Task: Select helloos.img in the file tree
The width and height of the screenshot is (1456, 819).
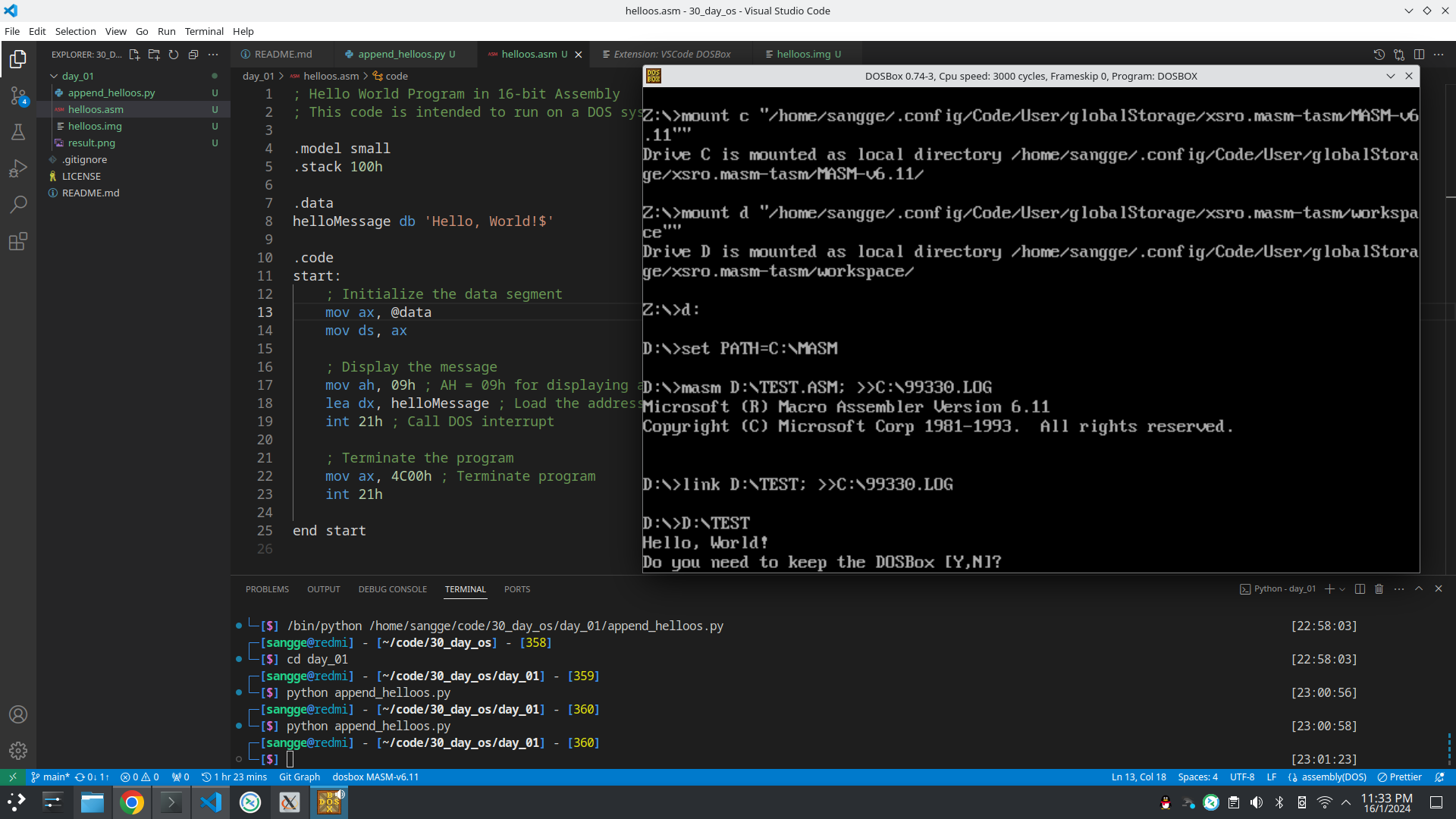Action: click(95, 126)
